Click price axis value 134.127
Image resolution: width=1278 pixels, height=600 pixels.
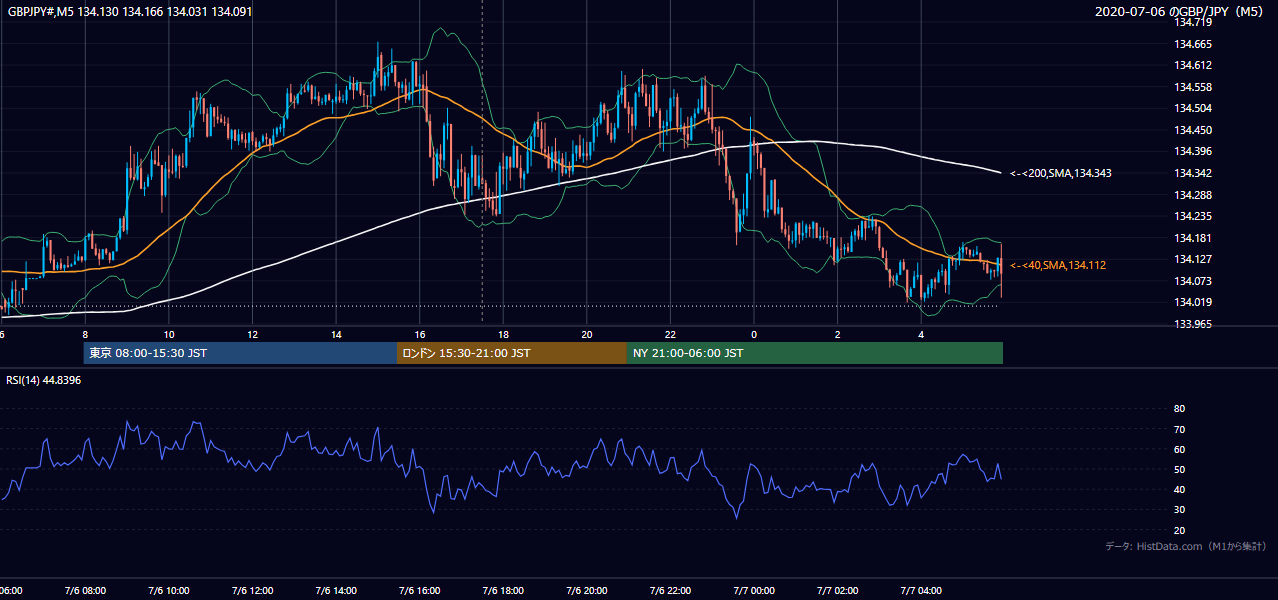(1192, 259)
